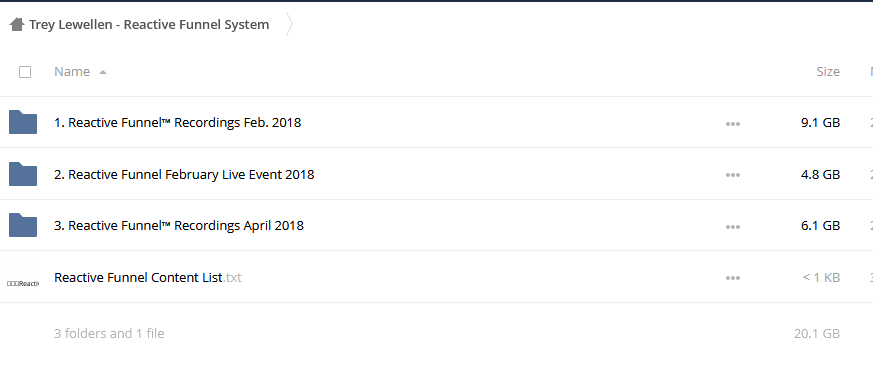The height and width of the screenshot is (370, 873).
Task: Open more options for Reactive Funnel Content List.txt
Action: click(733, 278)
